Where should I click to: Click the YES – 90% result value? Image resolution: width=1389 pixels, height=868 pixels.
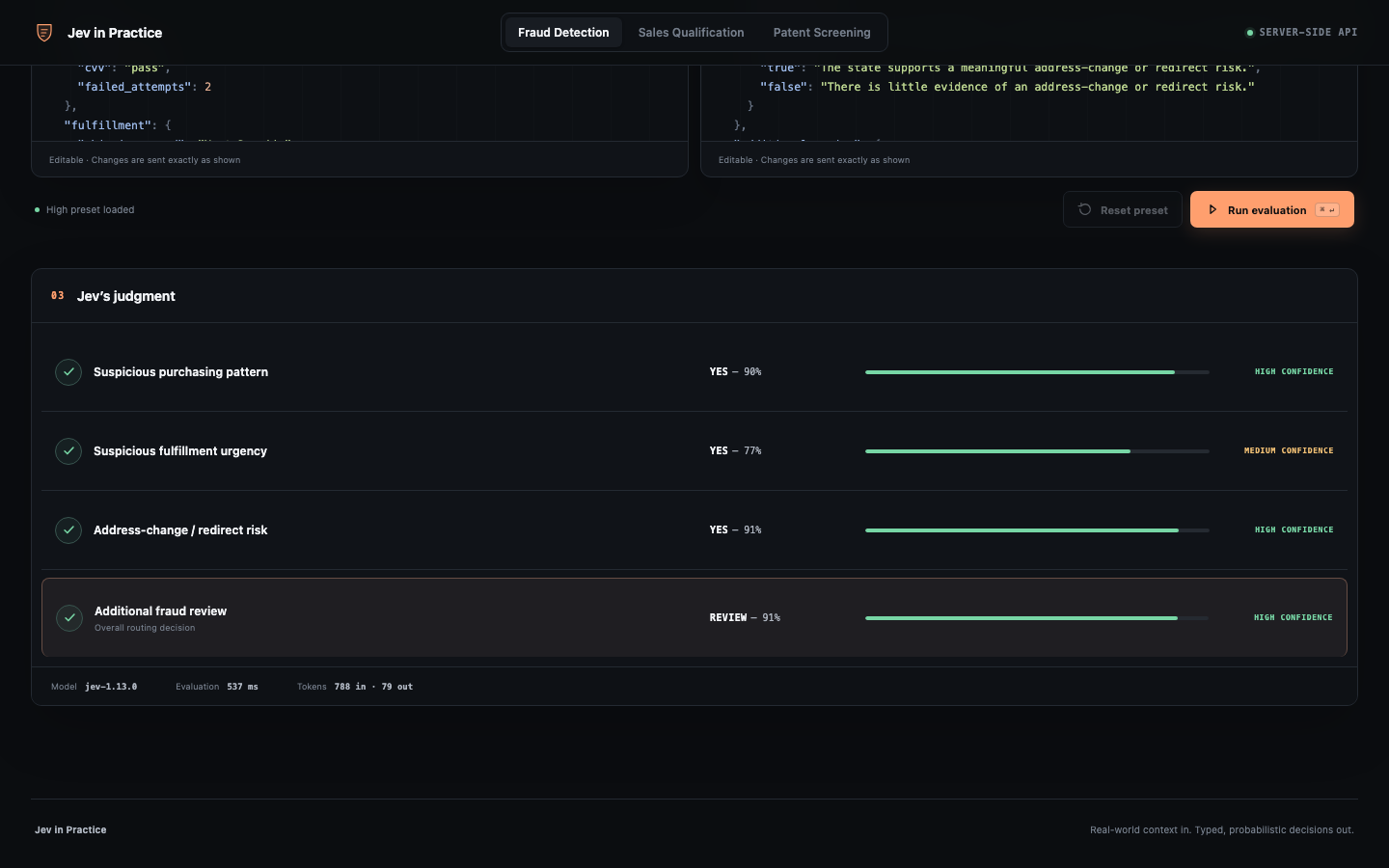735,371
